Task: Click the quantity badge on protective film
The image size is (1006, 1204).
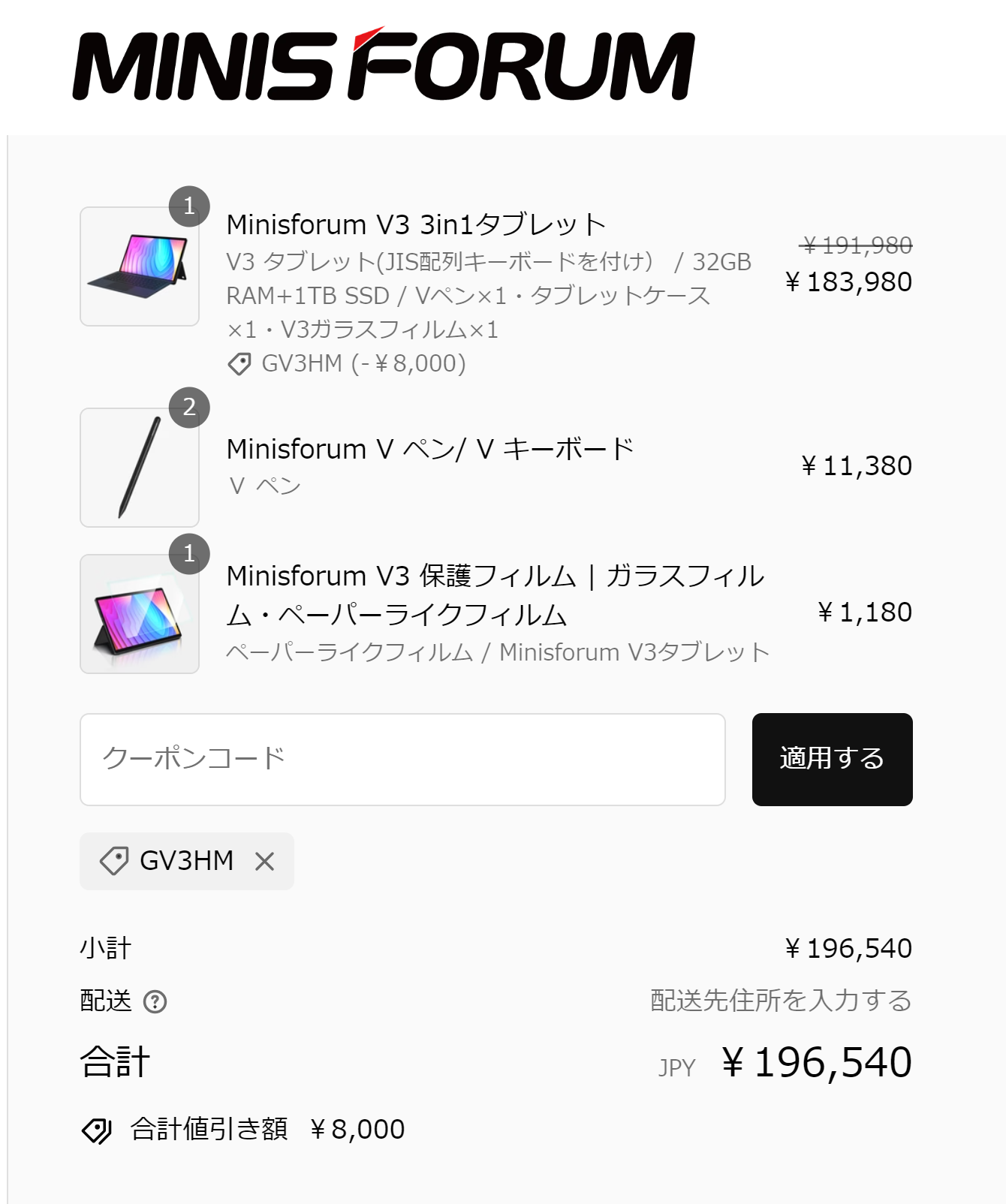Action: pyautogui.click(x=189, y=554)
